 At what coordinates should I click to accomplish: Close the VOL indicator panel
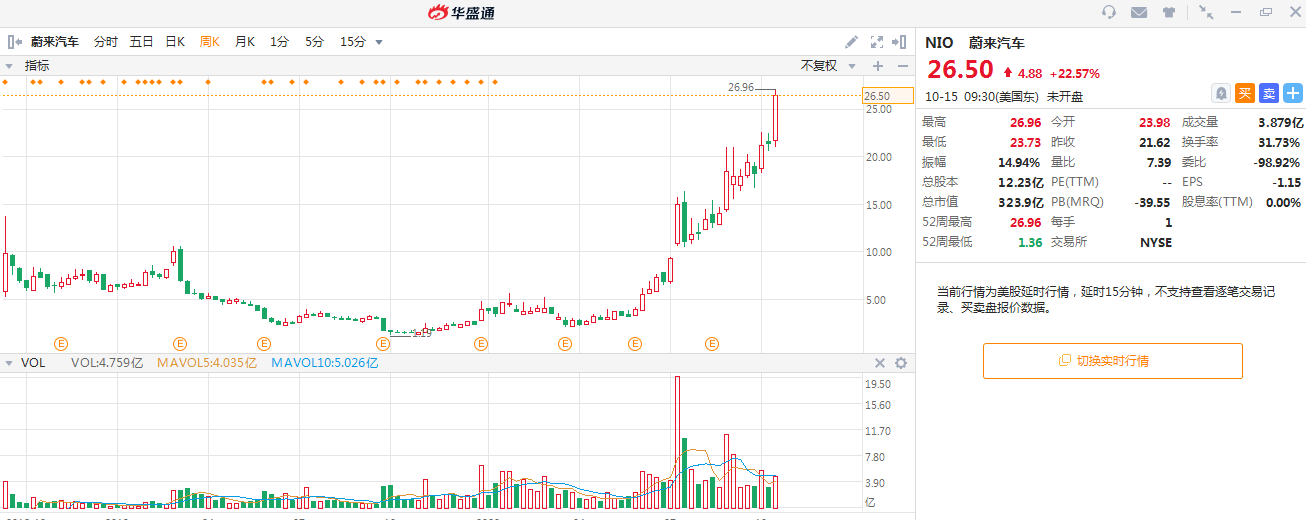[x=880, y=363]
